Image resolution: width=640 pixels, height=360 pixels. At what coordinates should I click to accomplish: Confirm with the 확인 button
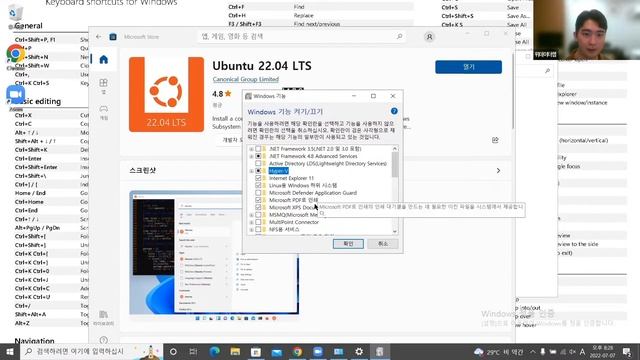pos(348,244)
